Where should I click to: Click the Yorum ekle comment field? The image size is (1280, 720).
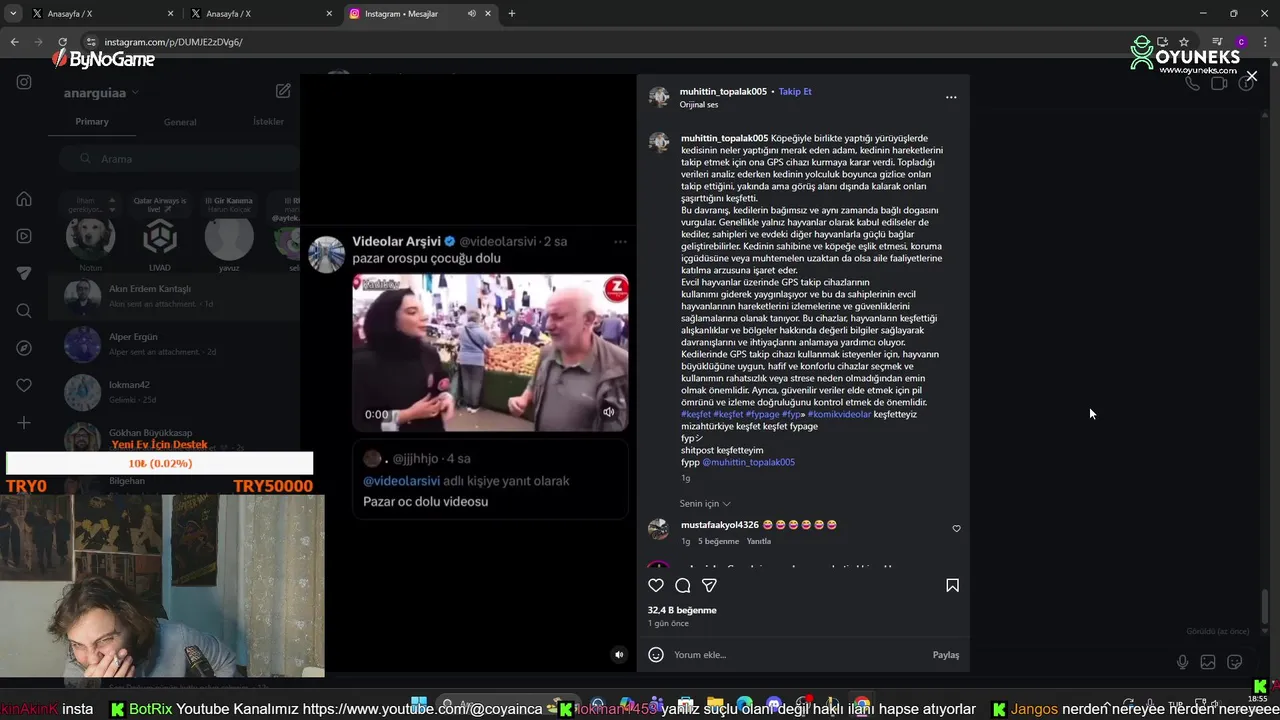pyautogui.click(x=800, y=655)
